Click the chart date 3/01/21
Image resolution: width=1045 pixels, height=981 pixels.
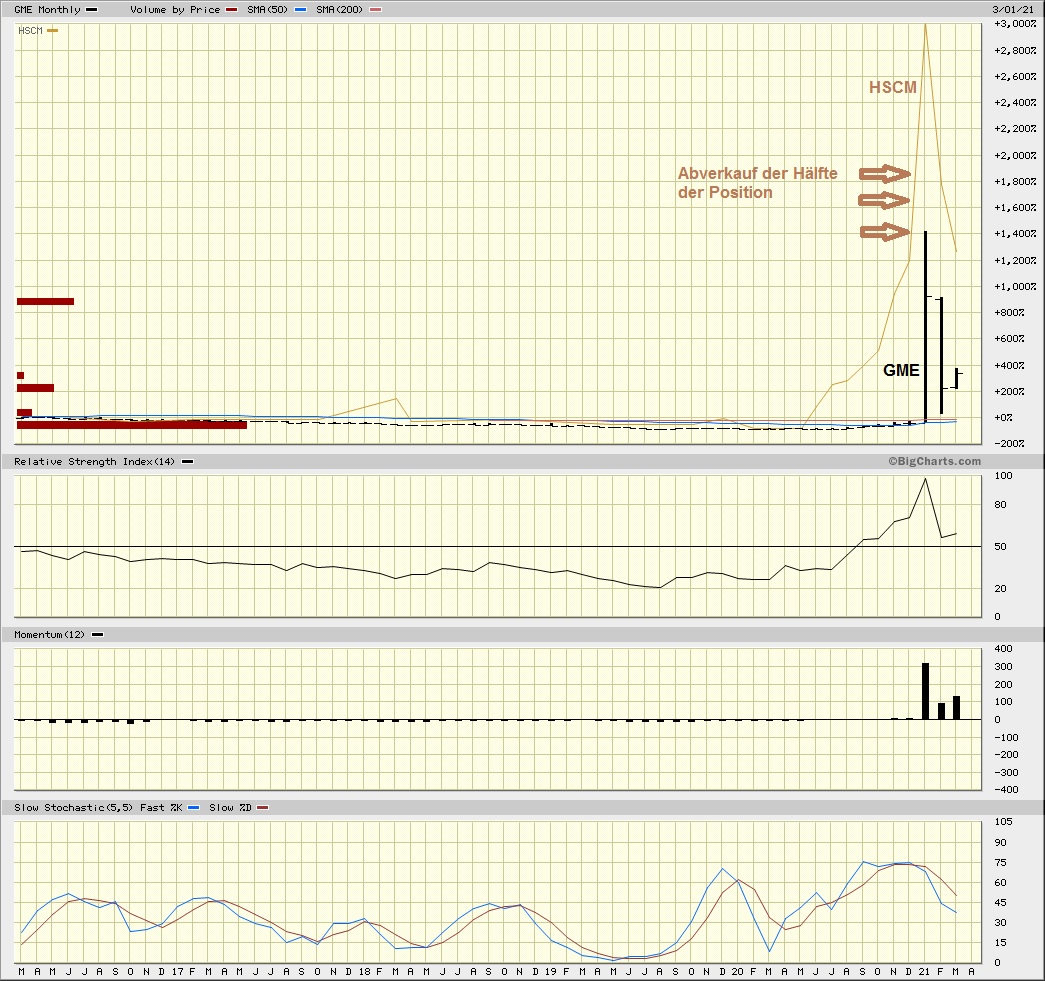point(1013,9)
